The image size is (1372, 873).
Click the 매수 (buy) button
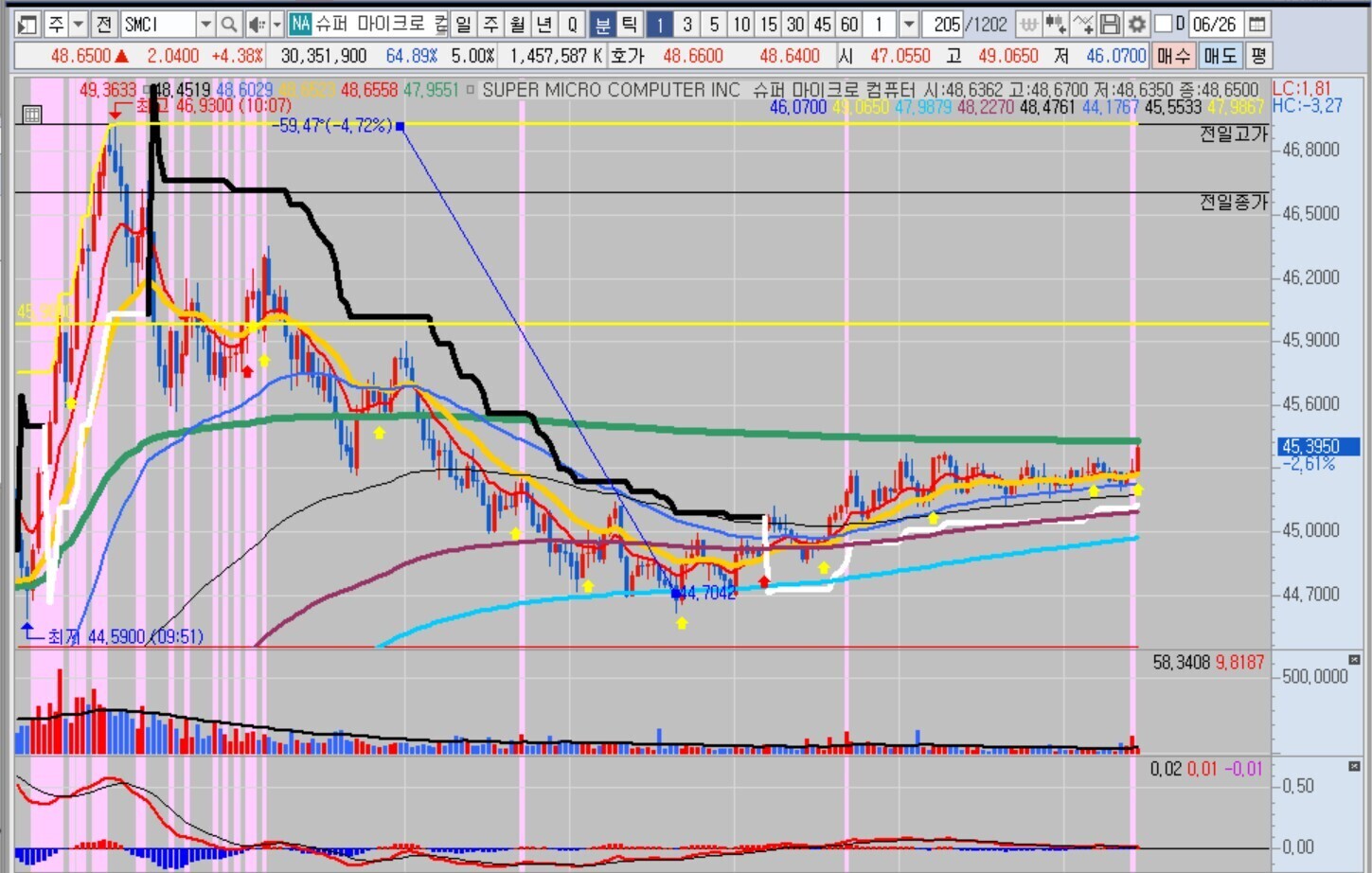tap(1173, 56)
